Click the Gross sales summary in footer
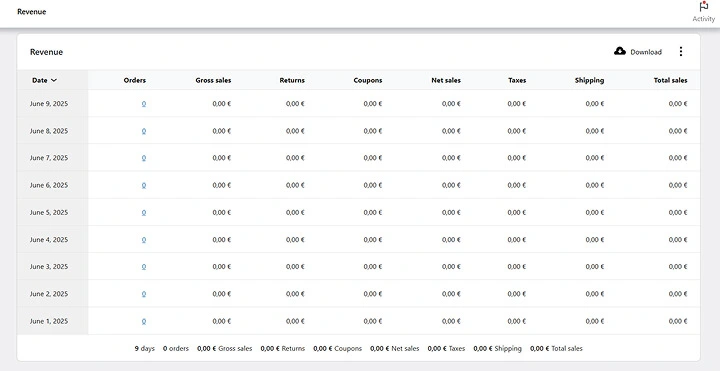 (x=225, y=349)
